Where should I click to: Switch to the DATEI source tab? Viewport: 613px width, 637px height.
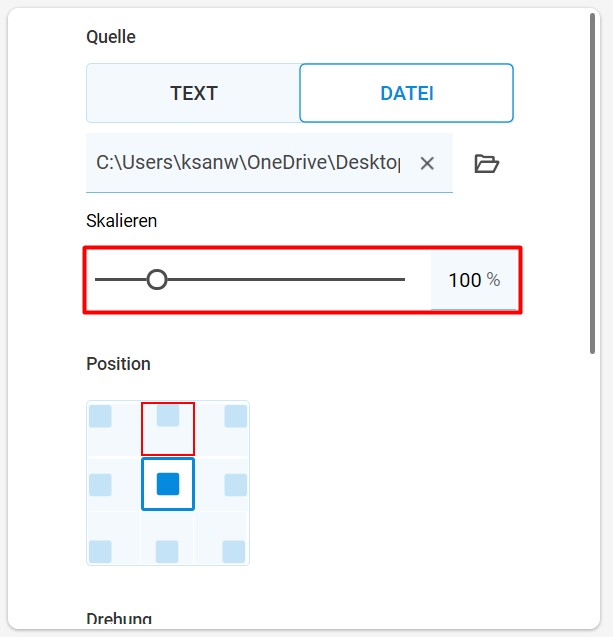407,93
